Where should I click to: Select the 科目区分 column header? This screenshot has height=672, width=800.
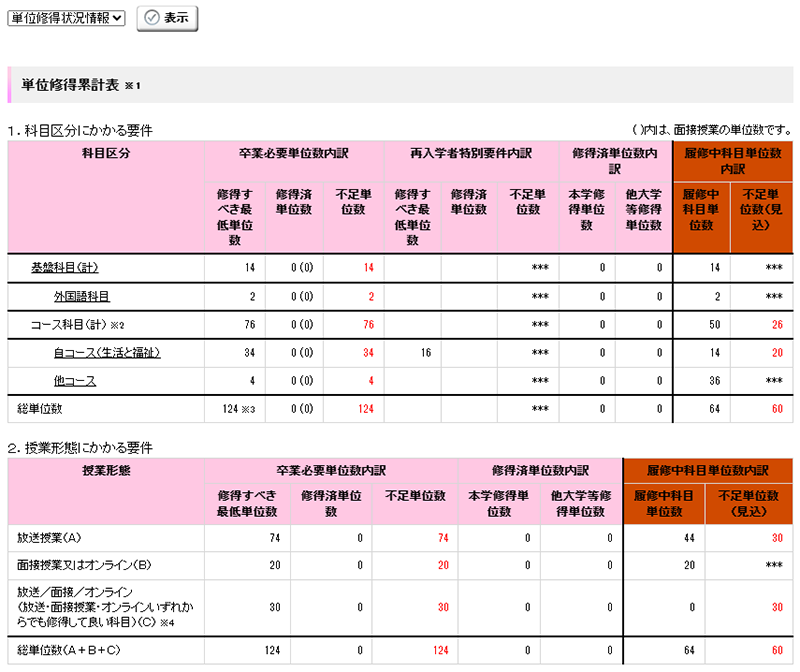[x=105, y=154]
